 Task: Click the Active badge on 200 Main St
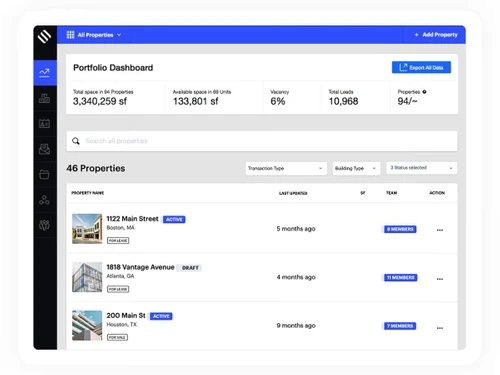tap(161, 316)
